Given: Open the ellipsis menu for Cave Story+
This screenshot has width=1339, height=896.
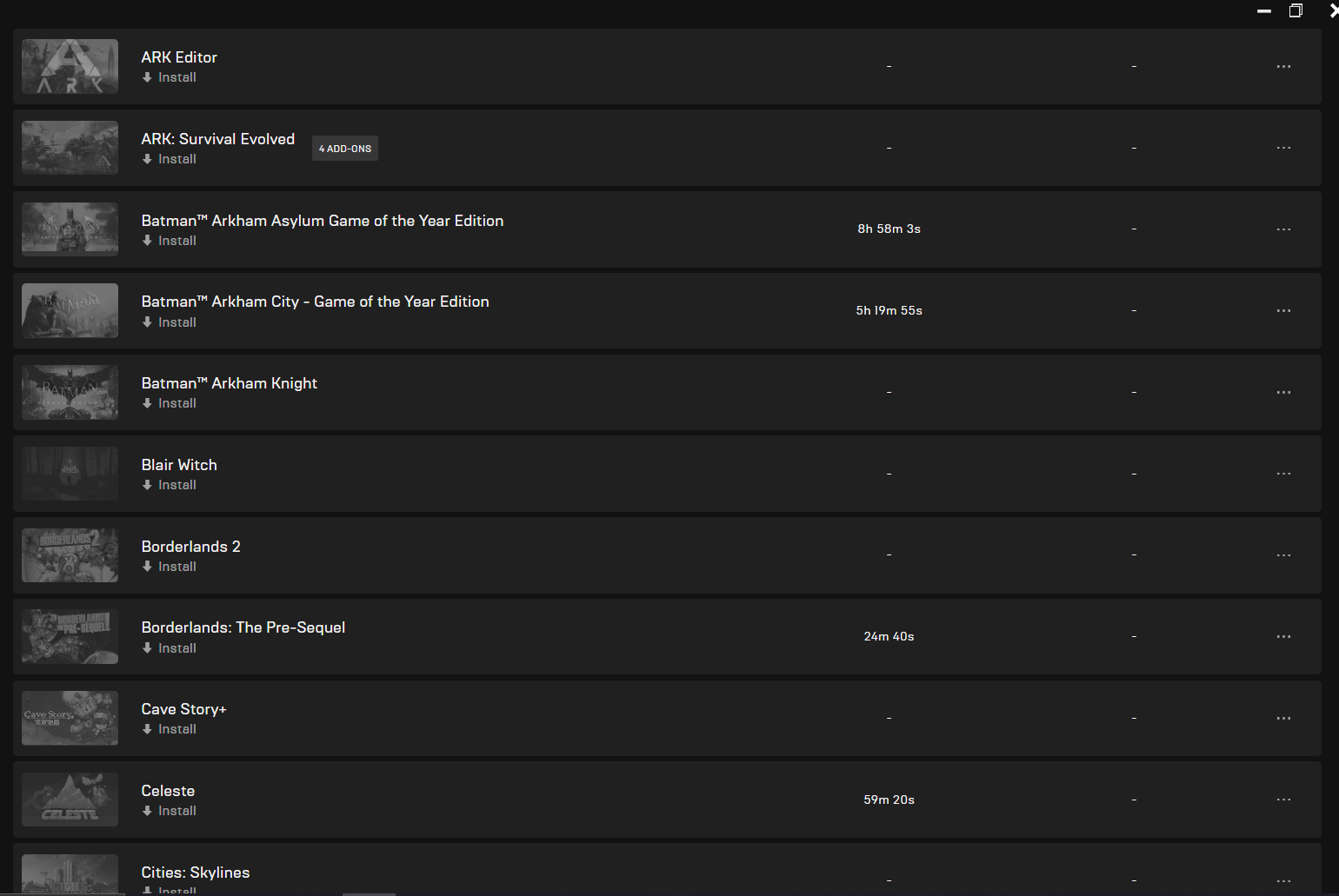Looking at the screenshot, I should (x=1283, y=718).
